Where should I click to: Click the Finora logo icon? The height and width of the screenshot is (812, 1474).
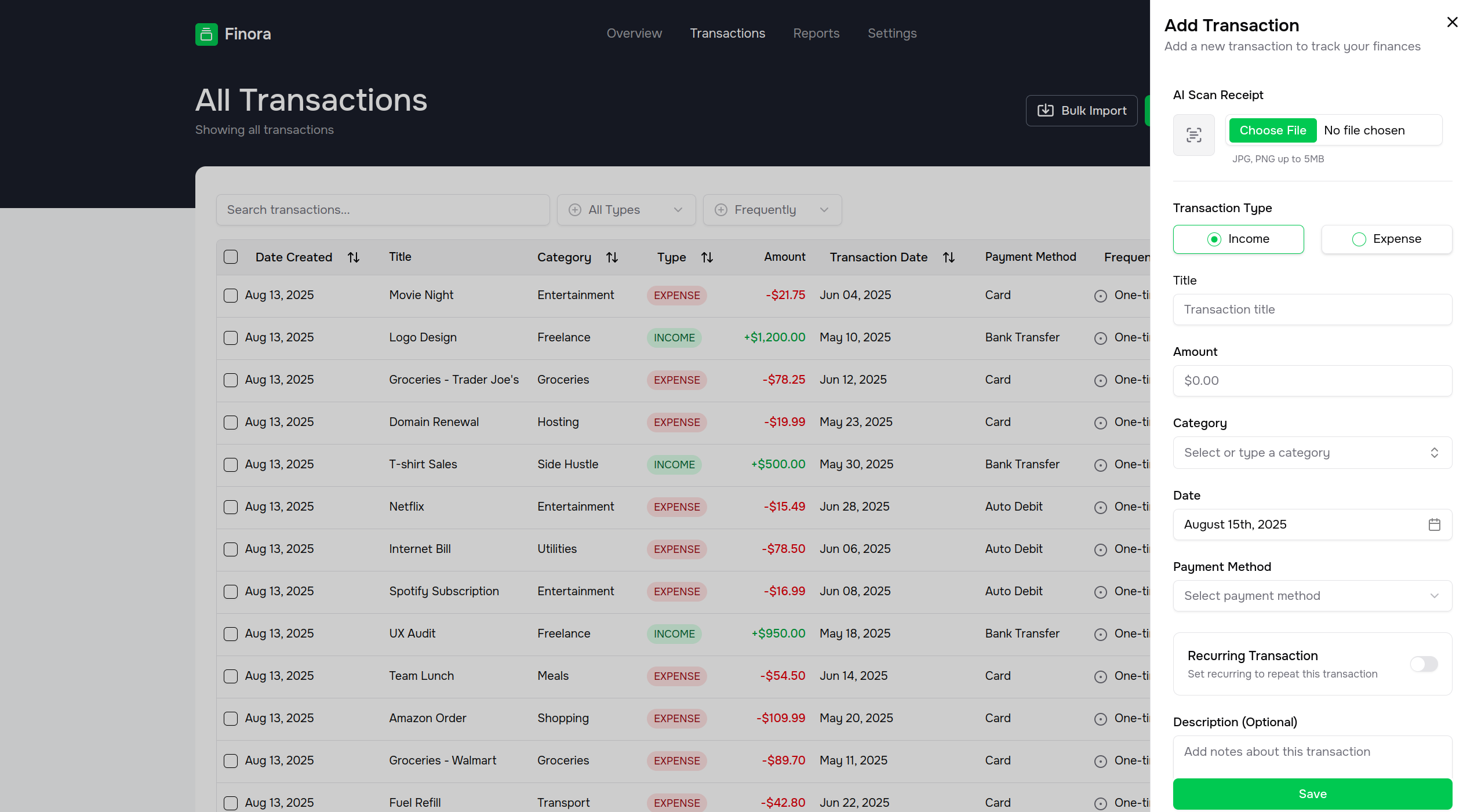(x=206, y=34)
